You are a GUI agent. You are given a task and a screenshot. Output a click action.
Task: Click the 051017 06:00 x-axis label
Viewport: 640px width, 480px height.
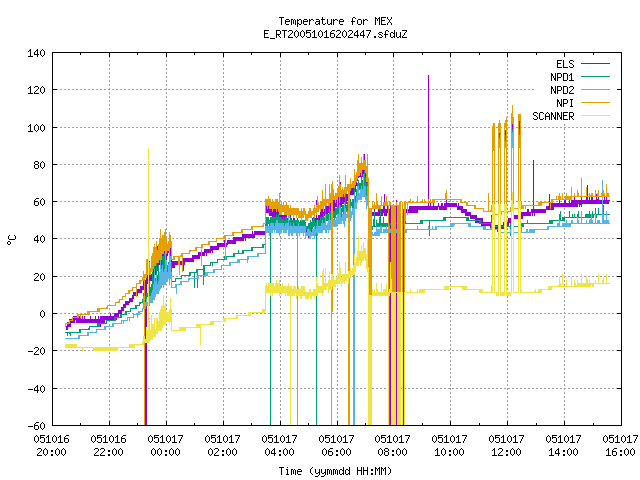(336, 445)
